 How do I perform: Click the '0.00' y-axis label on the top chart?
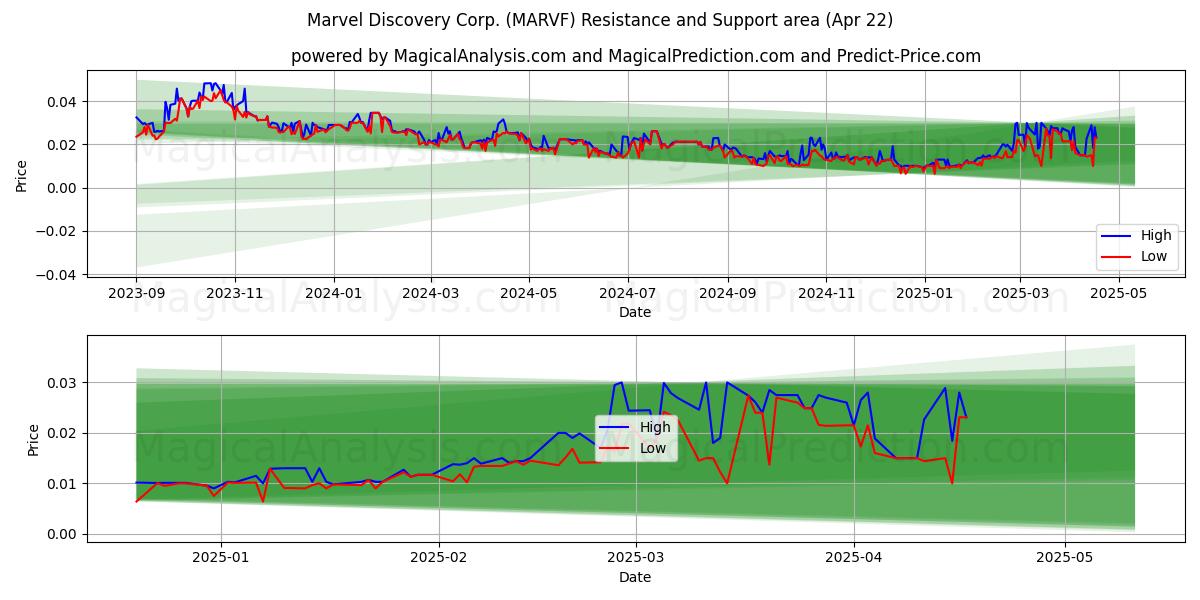click(65, 188)
